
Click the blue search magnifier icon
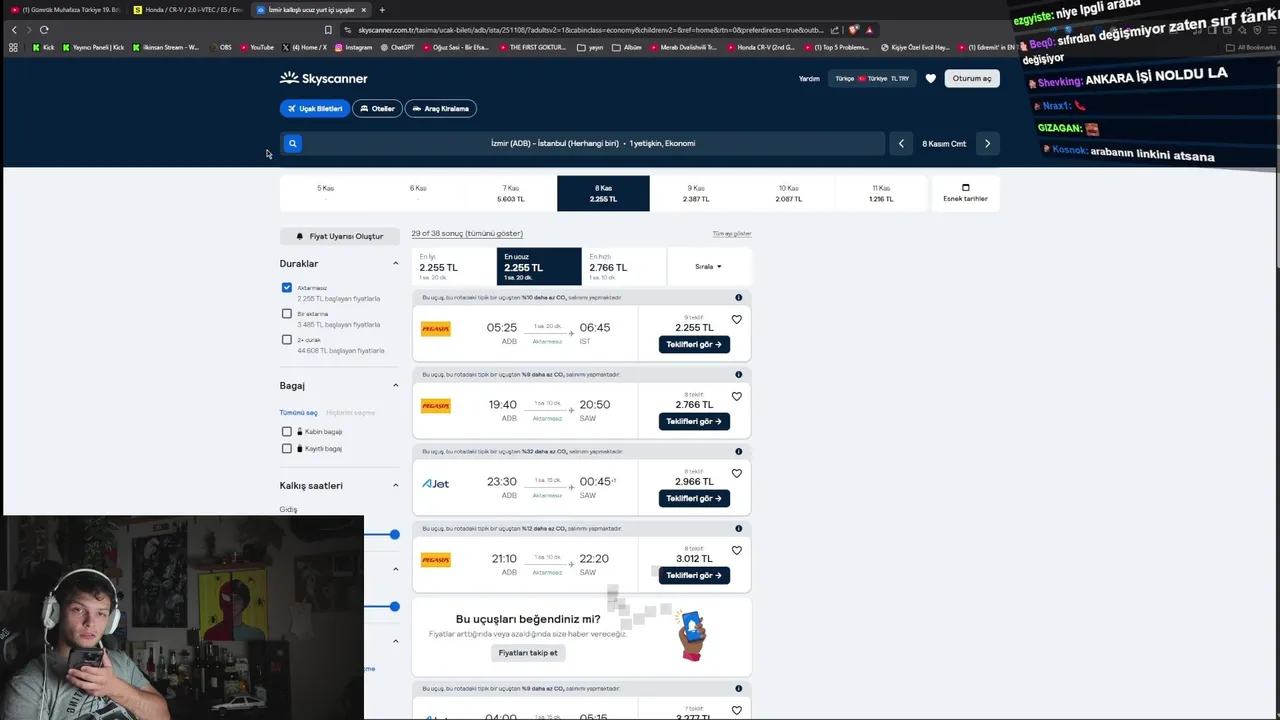point(292,143)
